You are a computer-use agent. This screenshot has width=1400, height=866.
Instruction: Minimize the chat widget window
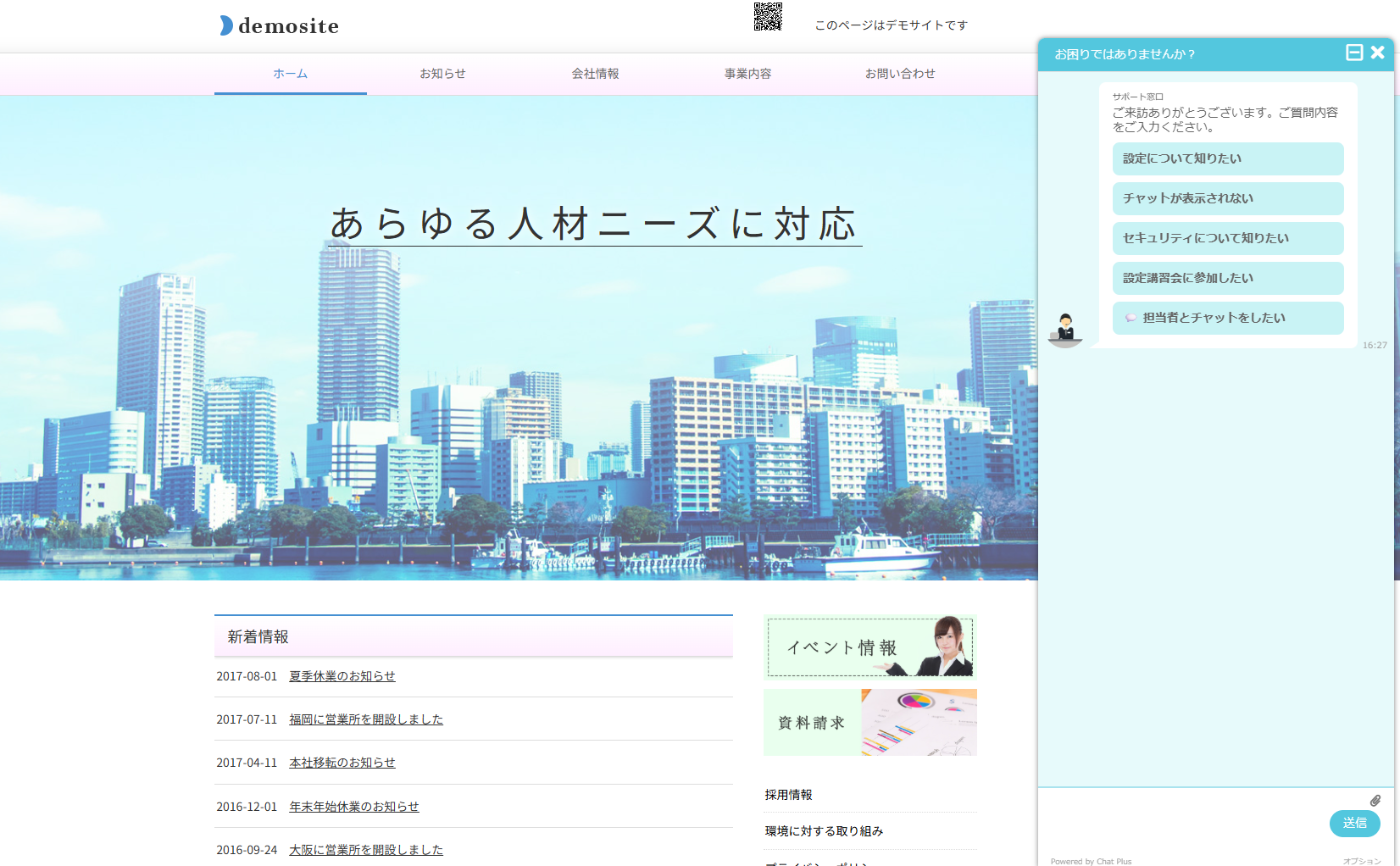coord(1354,53)
